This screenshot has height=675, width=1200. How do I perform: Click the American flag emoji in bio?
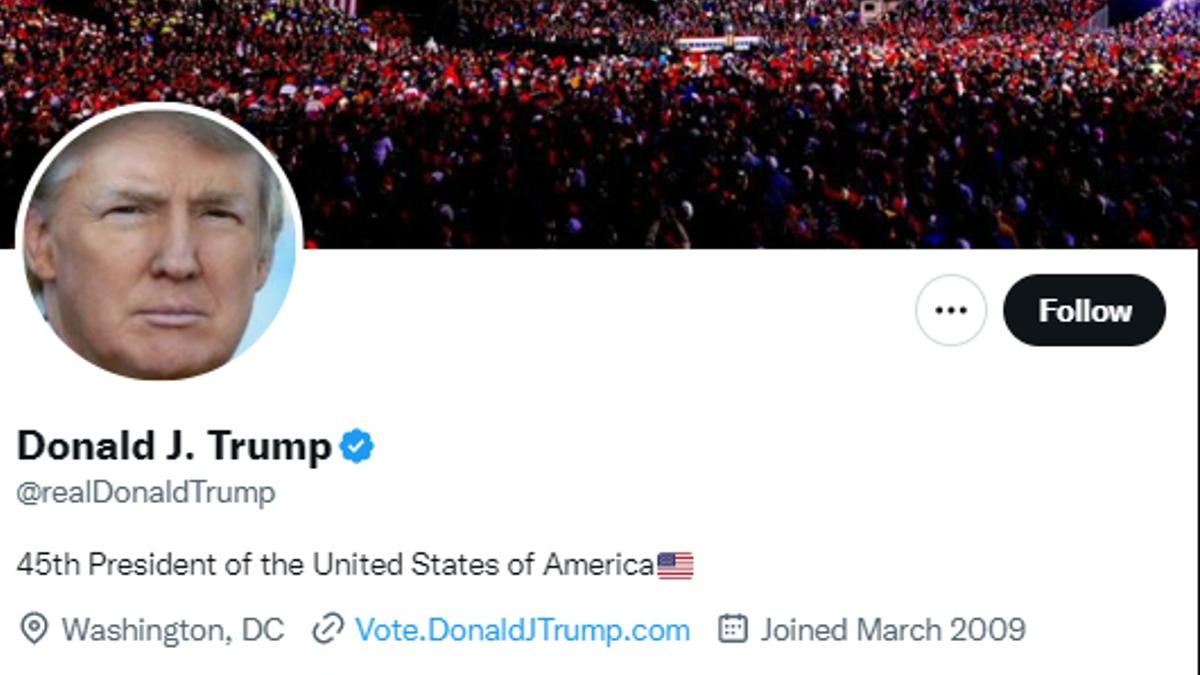tap(675, 566)
